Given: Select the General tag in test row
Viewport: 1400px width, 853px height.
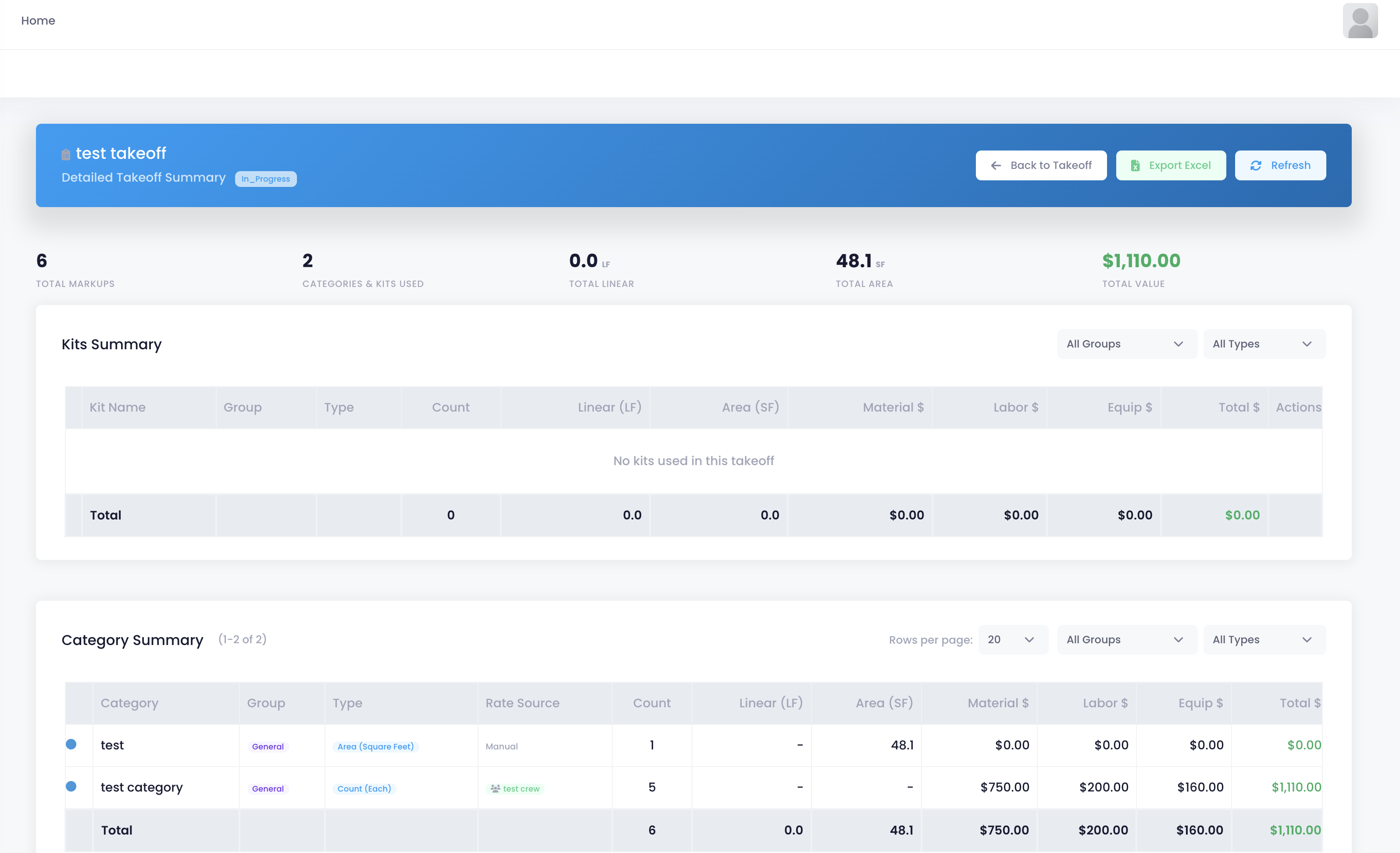Looking at the screenshot, I should 268,746.
